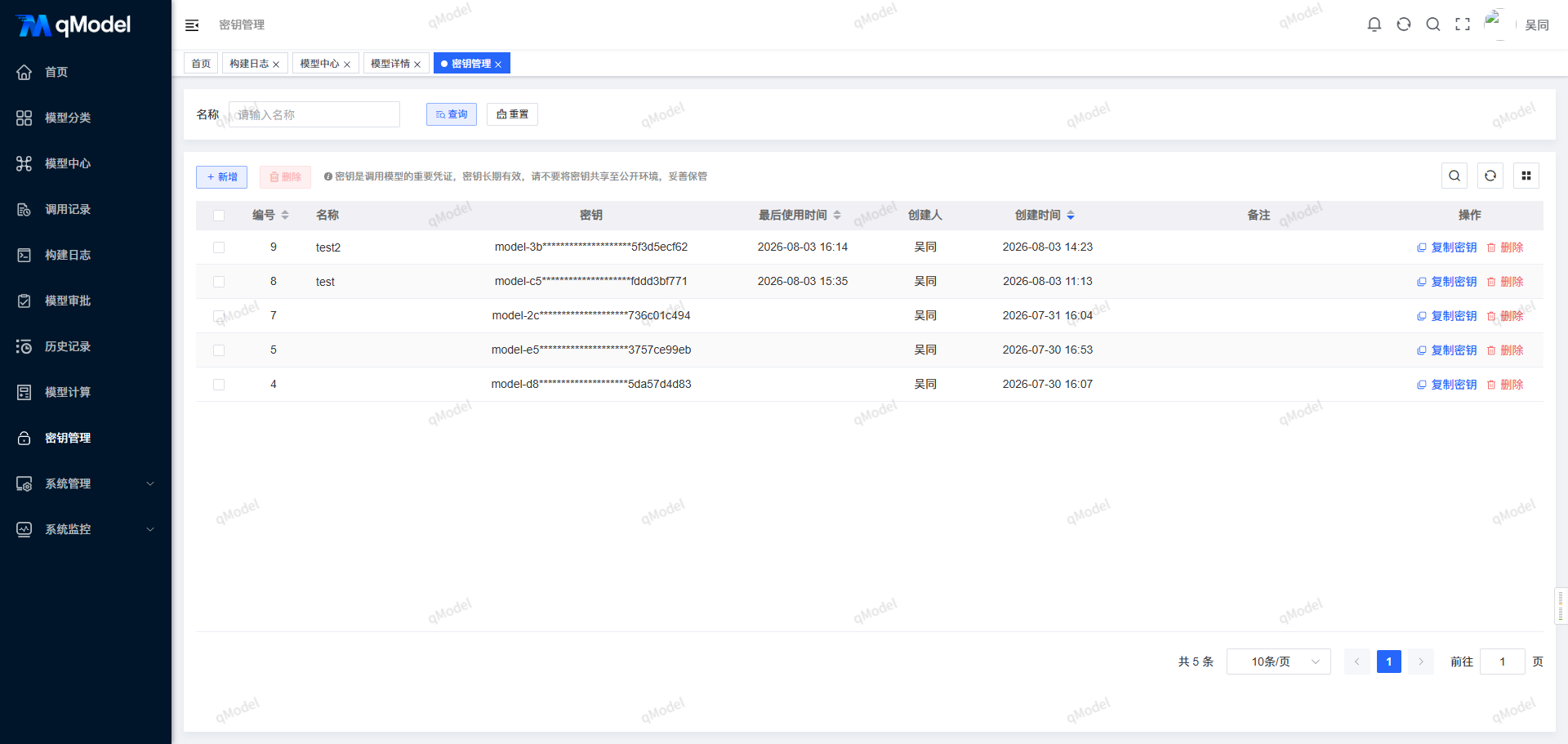
Task: Toggle fullscreen mode icon
Action: click(1463, 25)
